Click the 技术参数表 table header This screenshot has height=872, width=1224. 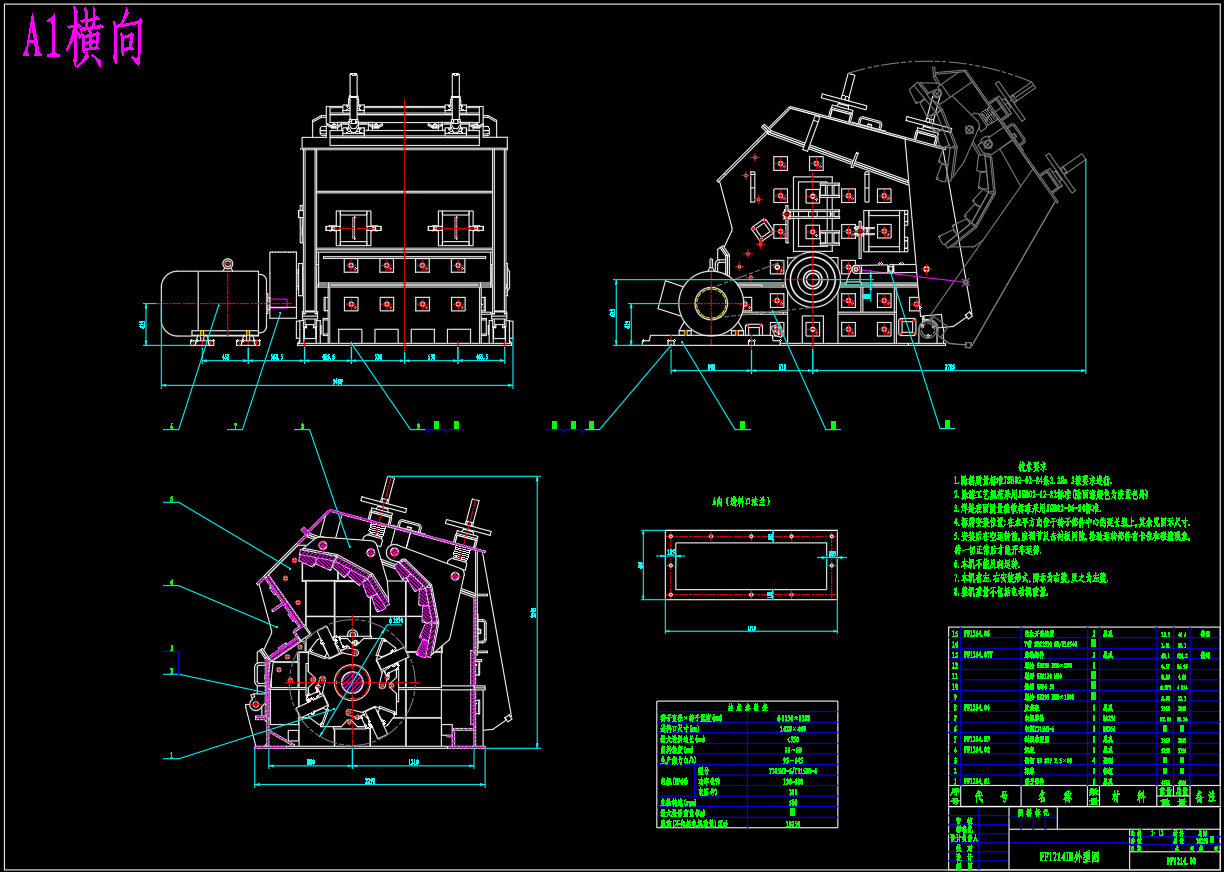(747, 707)
